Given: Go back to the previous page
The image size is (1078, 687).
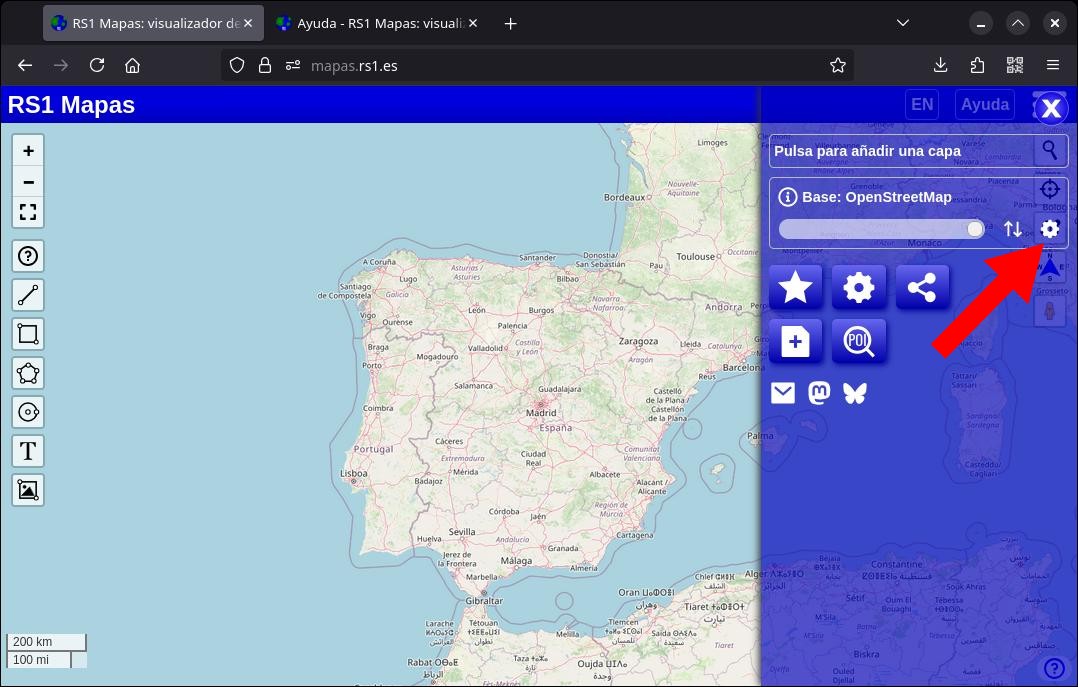Looking at the screenshot, I should (x=25, y=65).
